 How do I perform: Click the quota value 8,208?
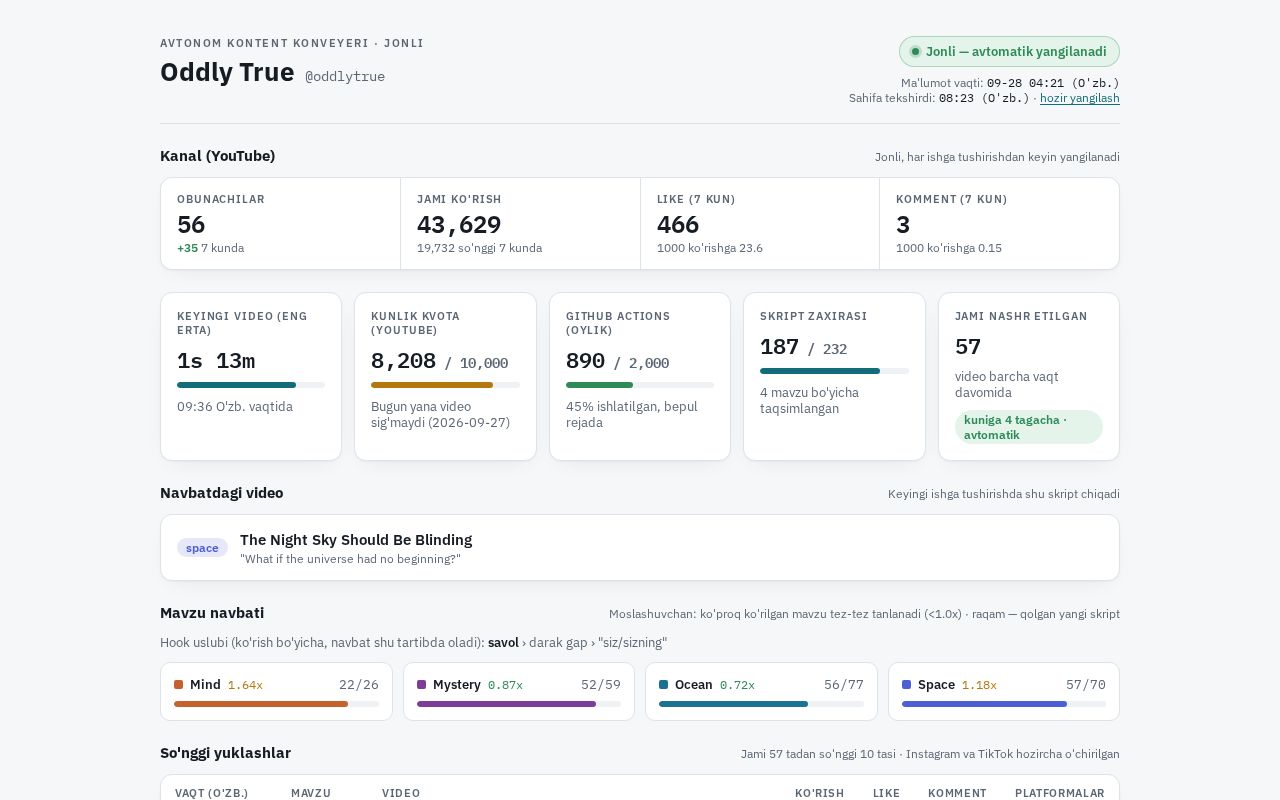[404, 361]
